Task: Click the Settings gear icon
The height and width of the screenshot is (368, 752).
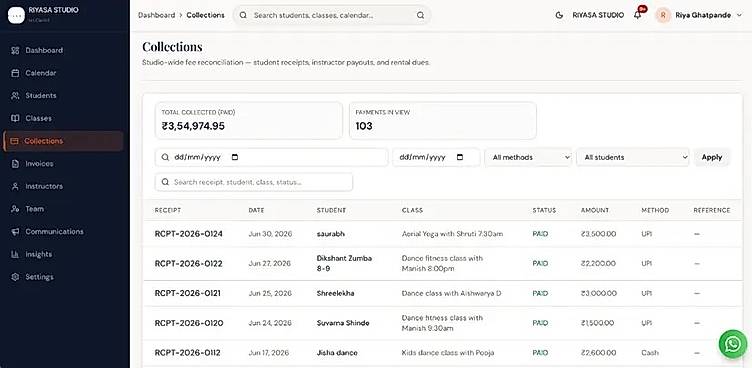Action: [15, 277]
